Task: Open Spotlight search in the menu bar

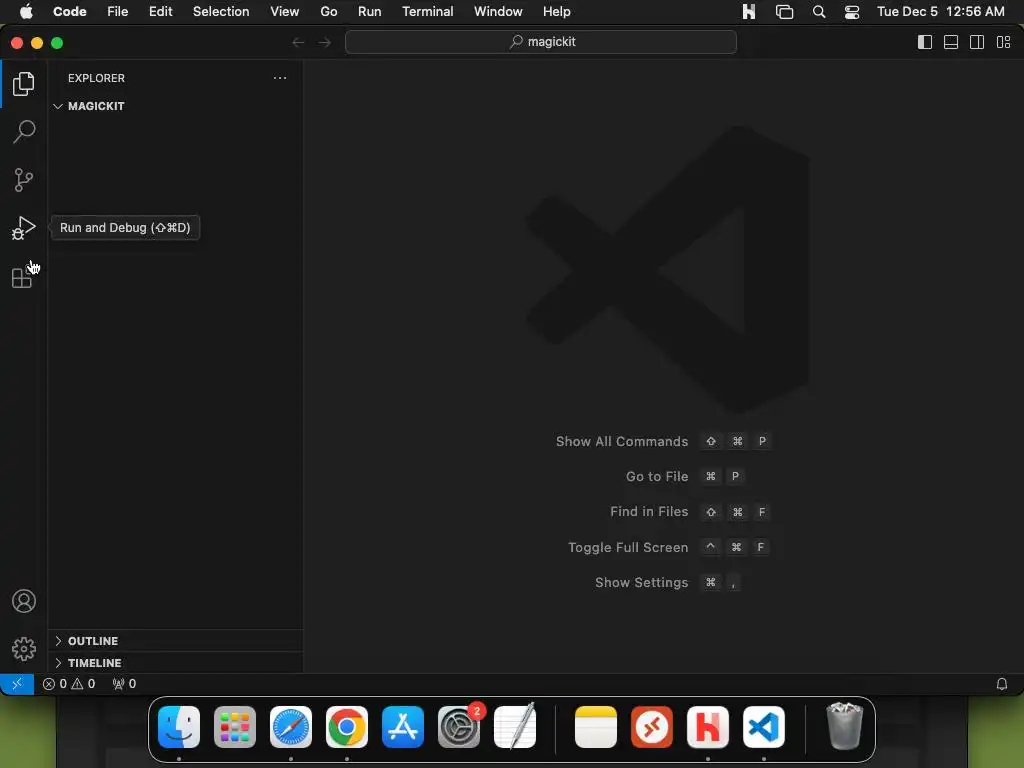Action: (819, 11)
